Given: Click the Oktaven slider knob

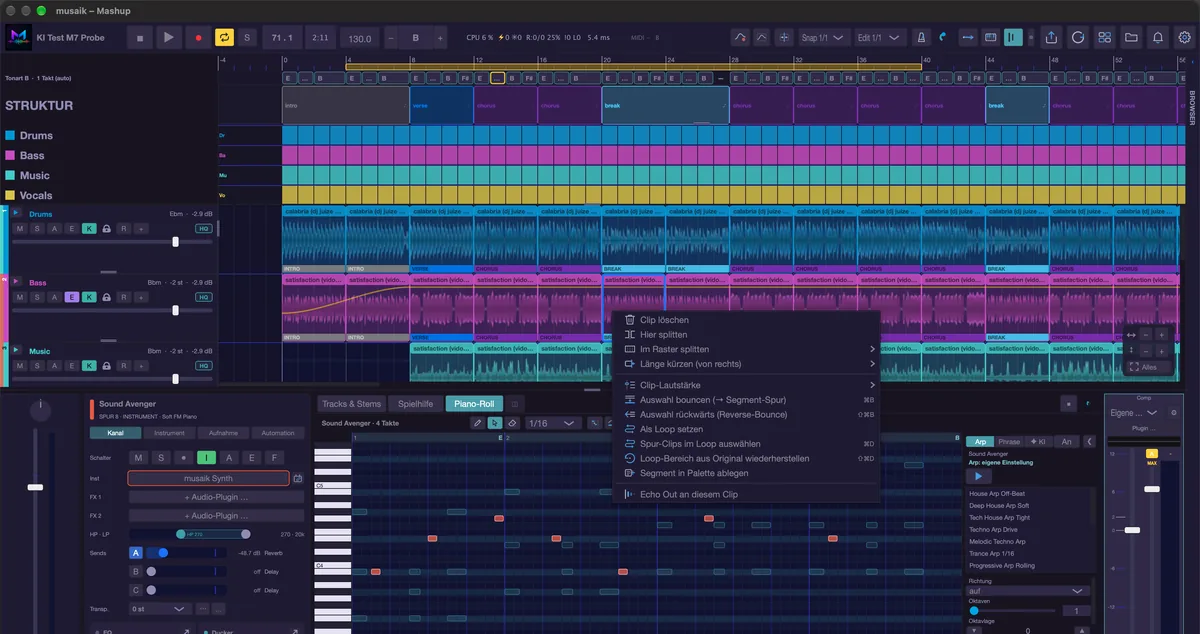Looking at the screenshot, I should [974, 610].
